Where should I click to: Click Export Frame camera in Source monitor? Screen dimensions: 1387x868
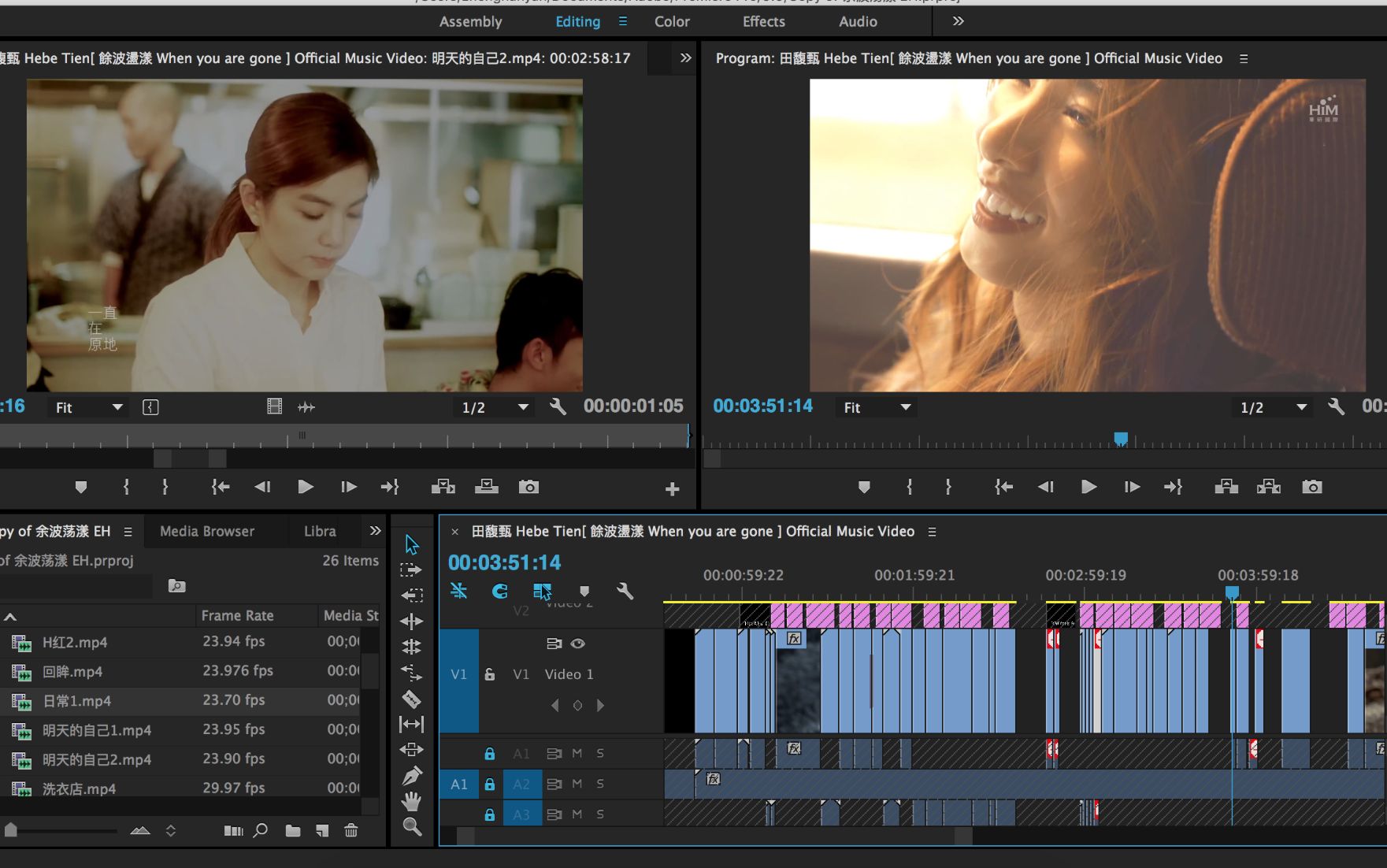pyautogui.click(x=528, y=487)
